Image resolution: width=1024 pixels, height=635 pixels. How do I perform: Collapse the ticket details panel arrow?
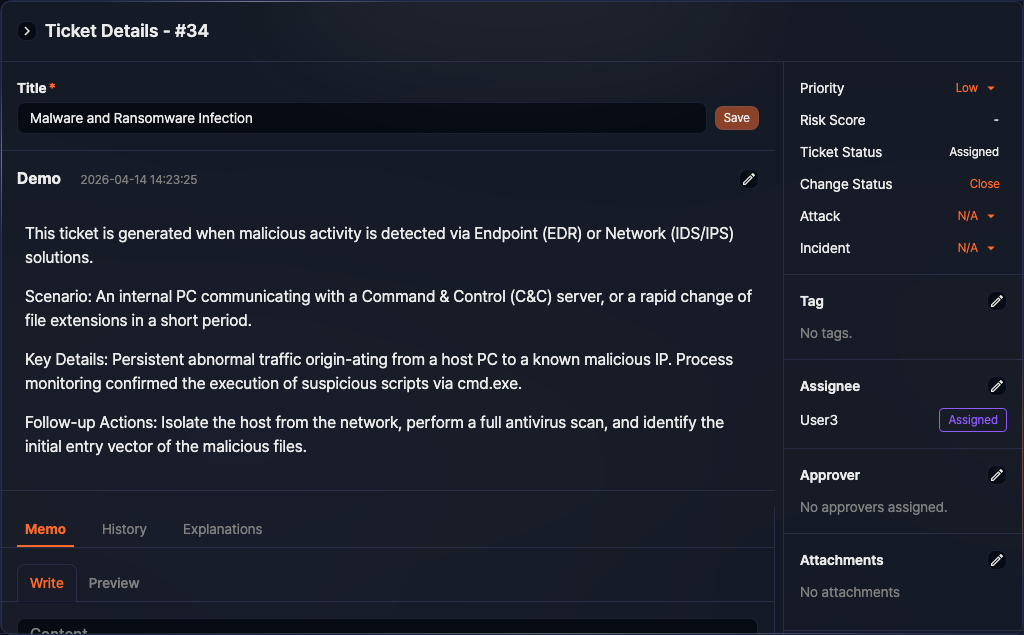click(27, 31)
